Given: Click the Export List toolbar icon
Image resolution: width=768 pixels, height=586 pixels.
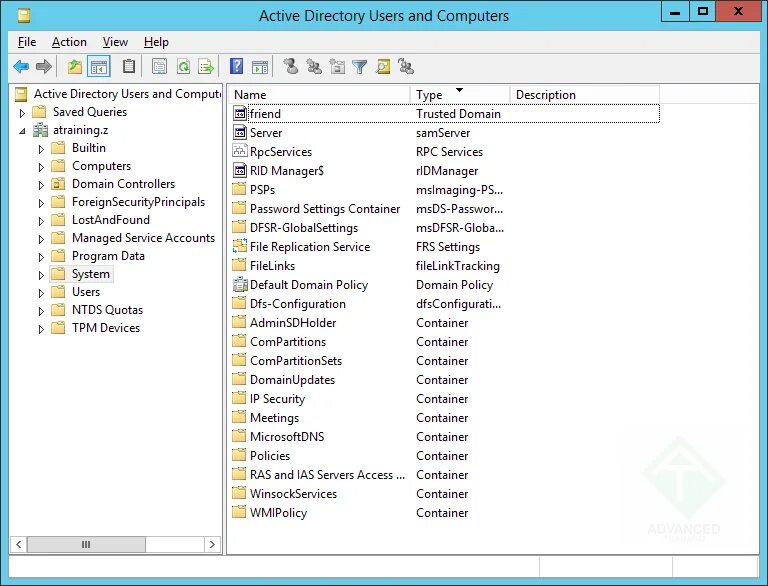Looking at the screenshot, I should click(206, 66).
